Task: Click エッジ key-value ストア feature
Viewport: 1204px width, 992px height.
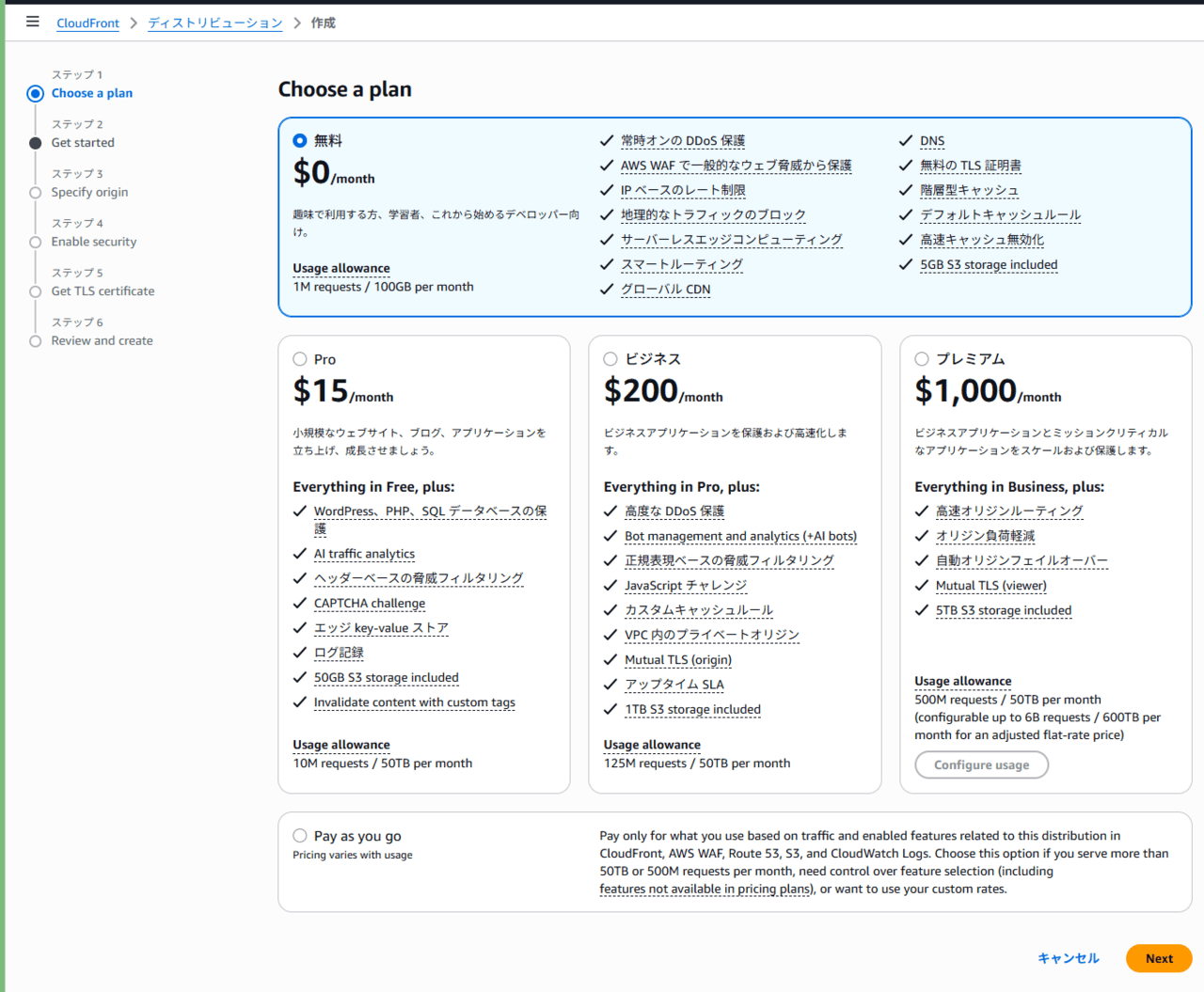Action: click(x=381, y=629)
